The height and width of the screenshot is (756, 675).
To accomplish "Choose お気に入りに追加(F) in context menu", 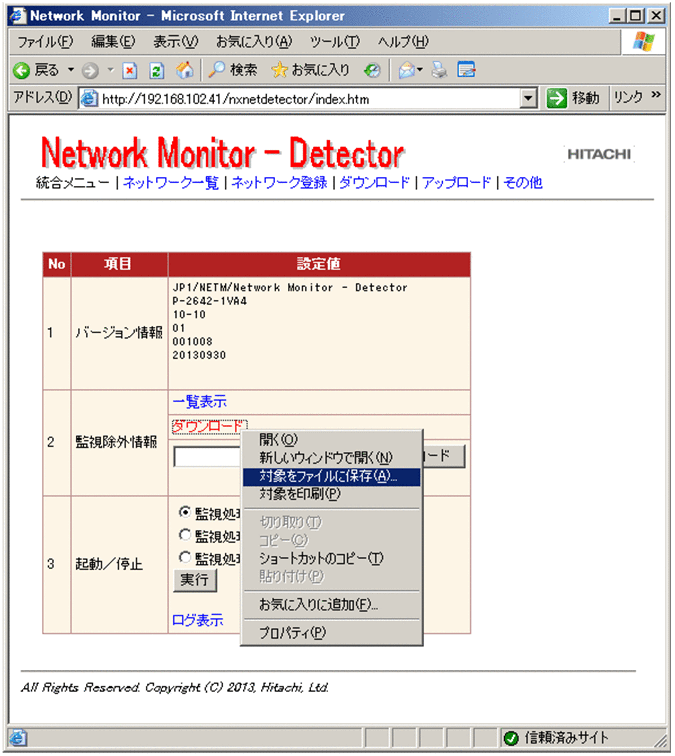I will click(x=331, y=605).
